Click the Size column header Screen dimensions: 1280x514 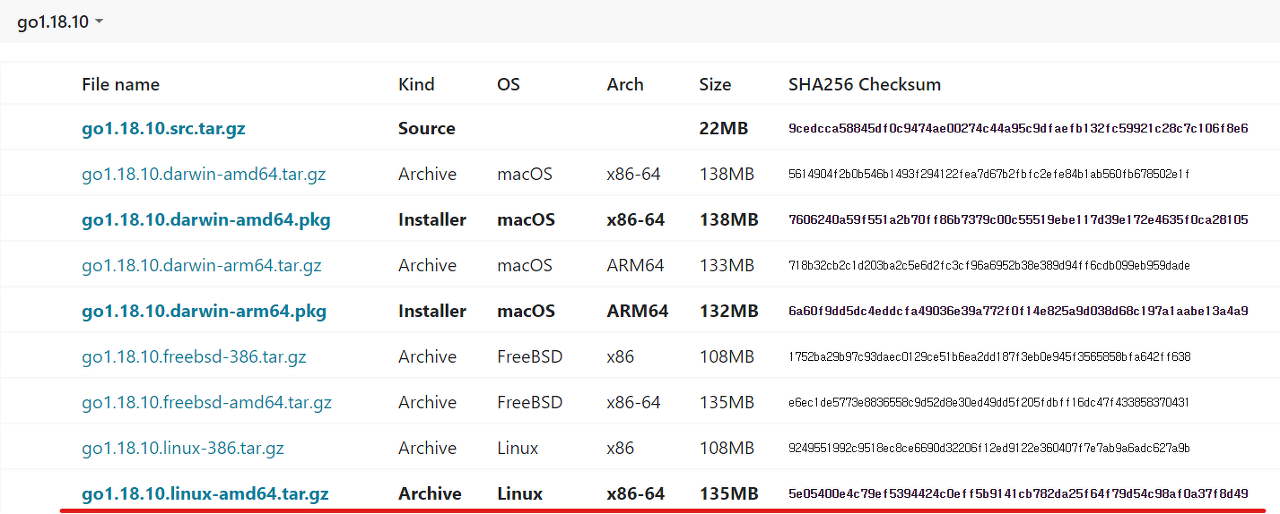(715, 84)
